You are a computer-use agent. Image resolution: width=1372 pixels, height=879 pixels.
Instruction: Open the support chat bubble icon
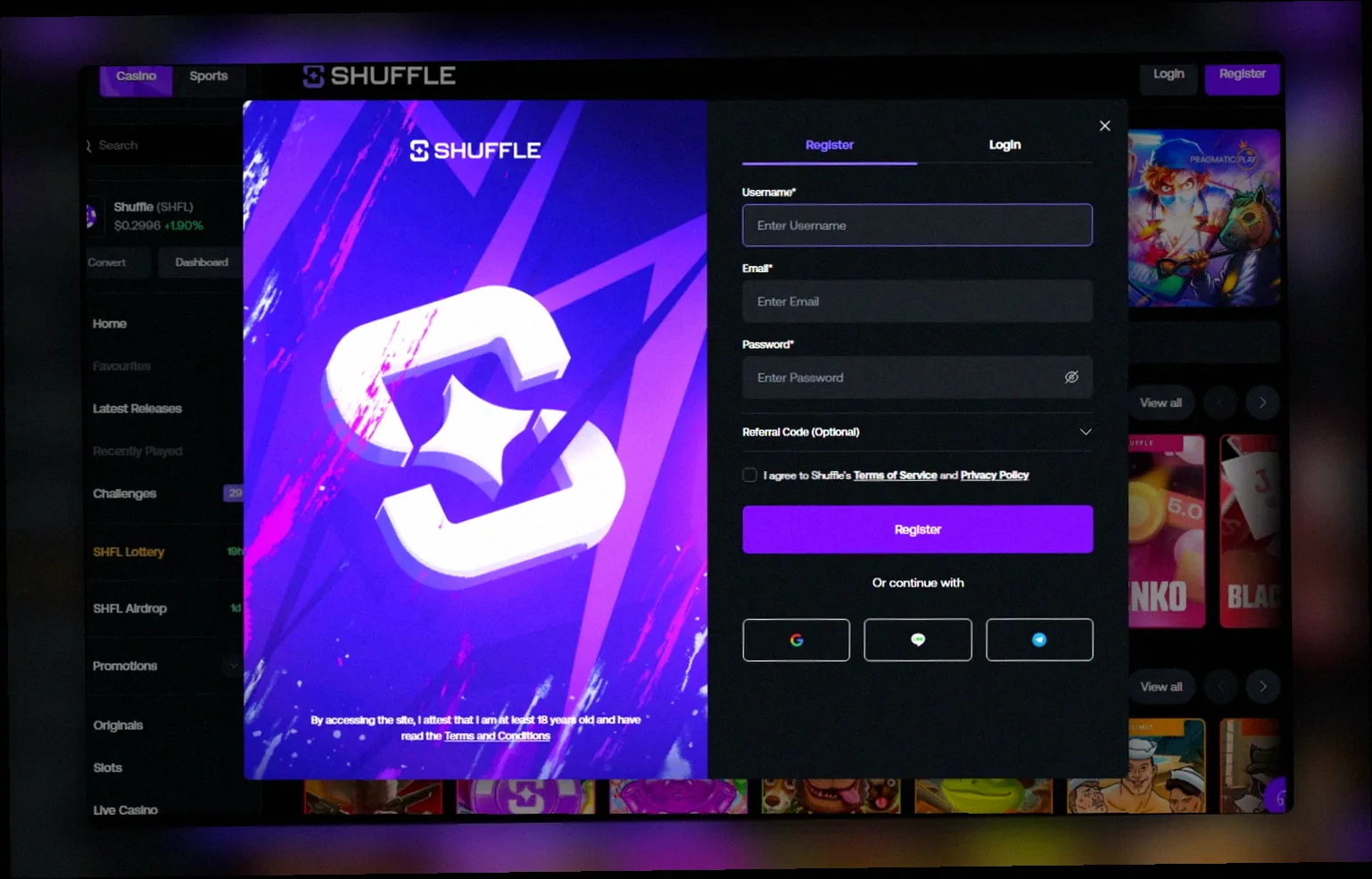1277,797
